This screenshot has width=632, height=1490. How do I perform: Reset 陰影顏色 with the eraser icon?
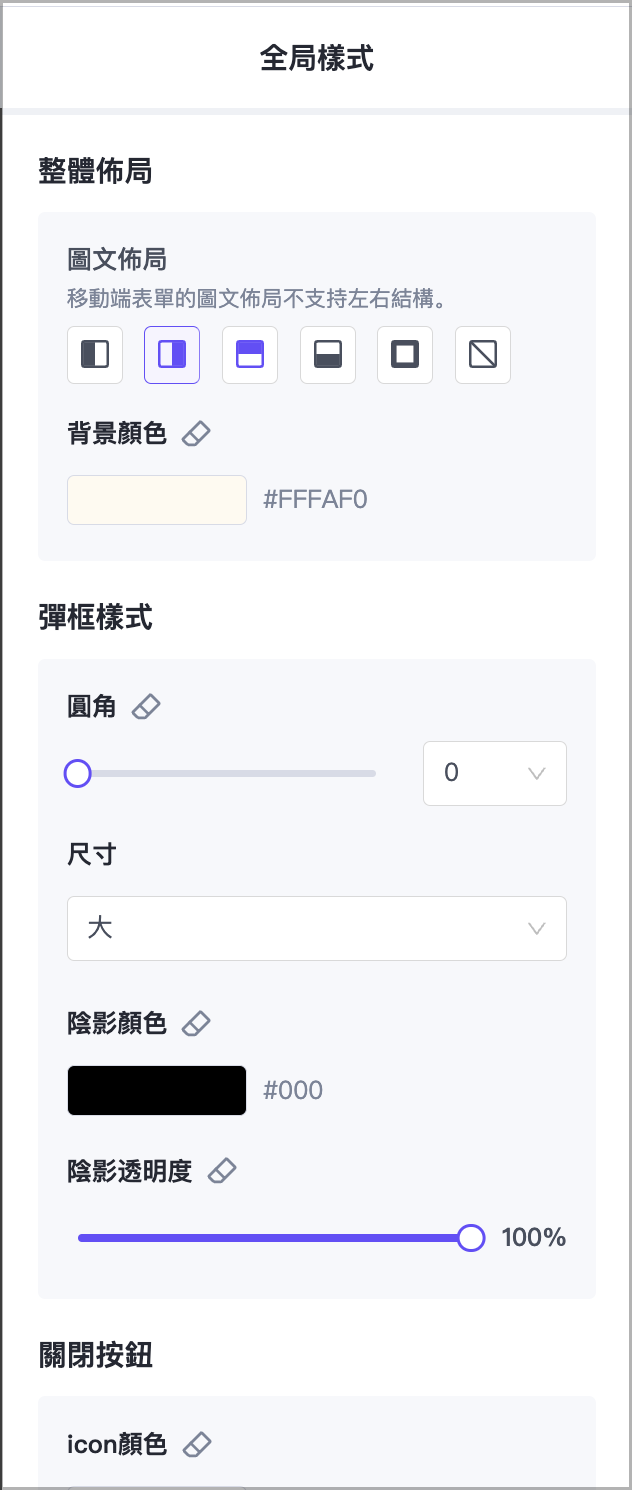196,1022
